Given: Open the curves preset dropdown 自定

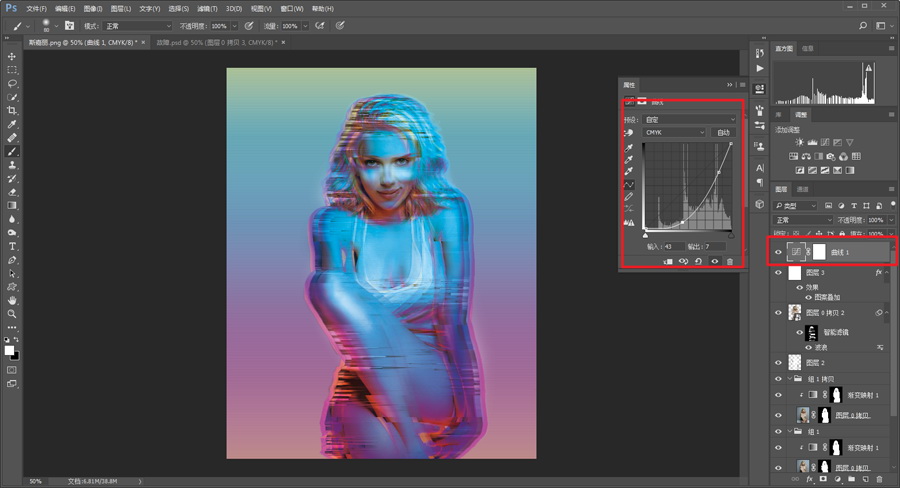Looking at the screenshot, I should (690, 119).
